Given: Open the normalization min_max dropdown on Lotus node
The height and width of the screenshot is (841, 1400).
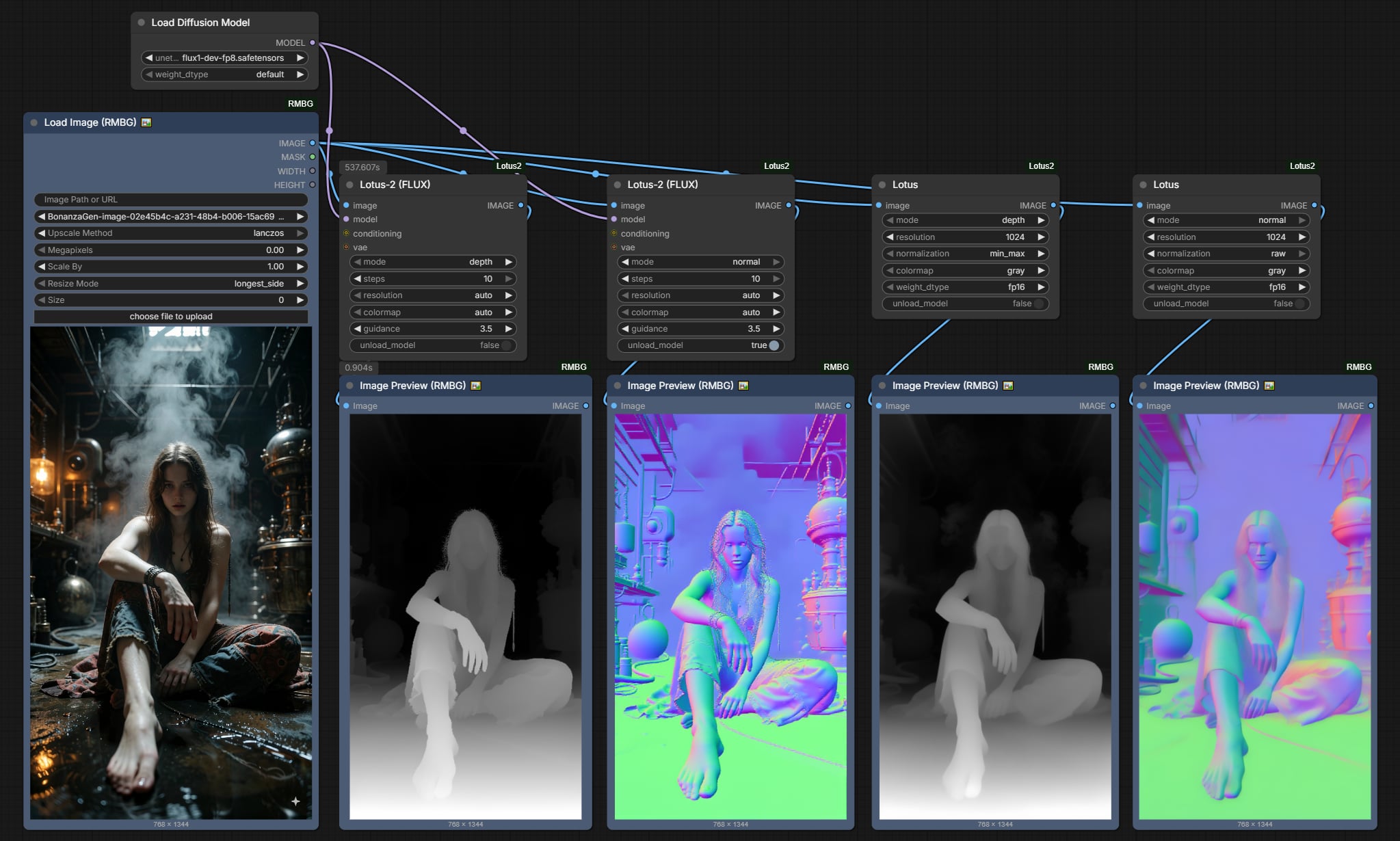Looking at the screenshot, I should tap(966, 254).
